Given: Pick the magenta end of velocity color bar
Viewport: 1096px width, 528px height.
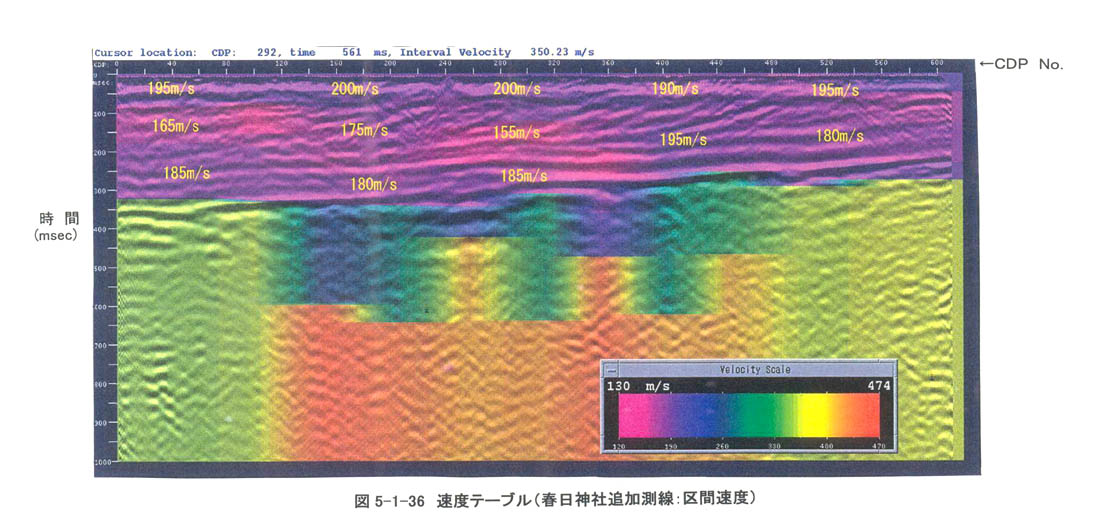Looking at the screenshot, I should click(628, 414).
